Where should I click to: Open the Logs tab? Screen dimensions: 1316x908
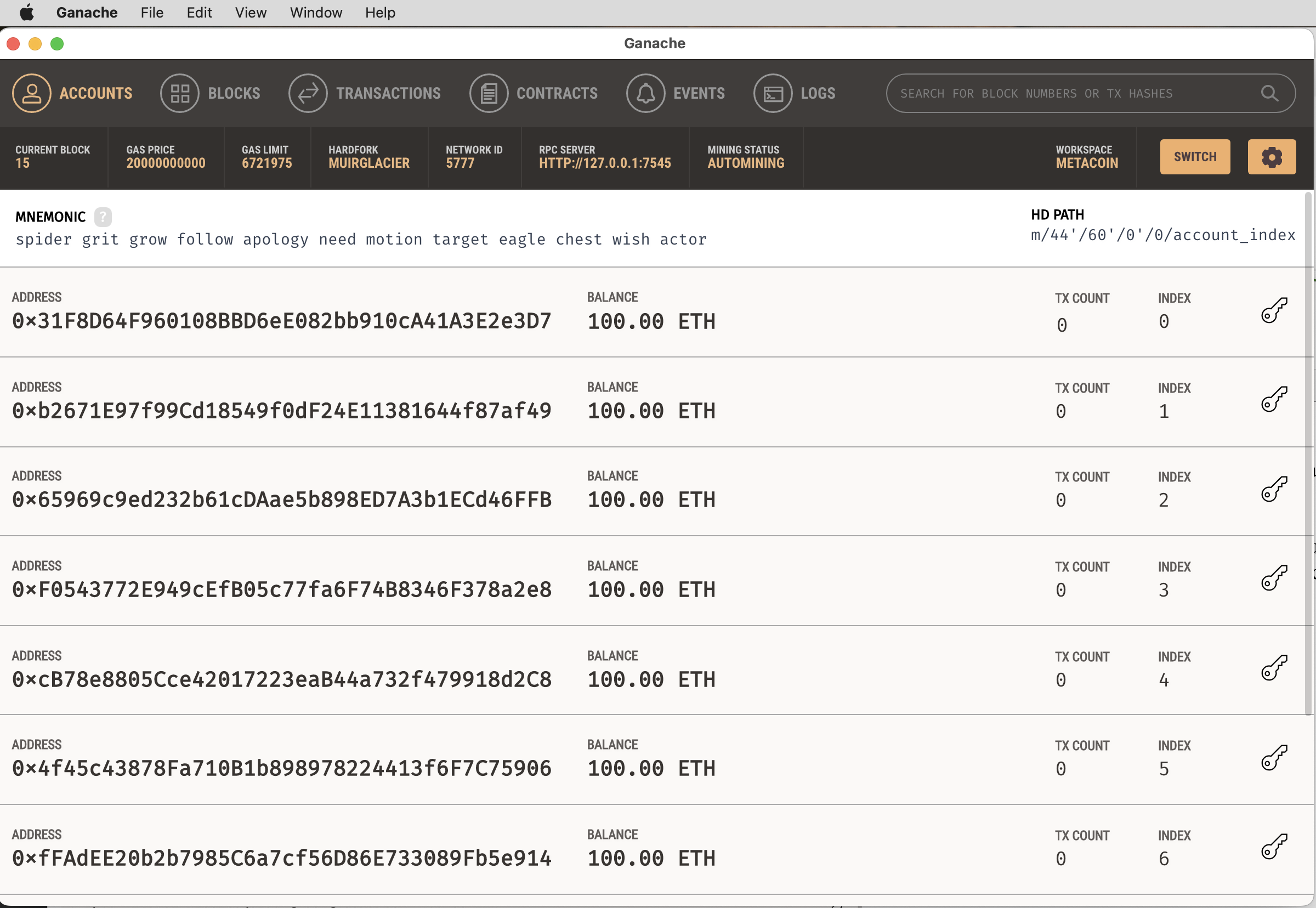(795, 93)
